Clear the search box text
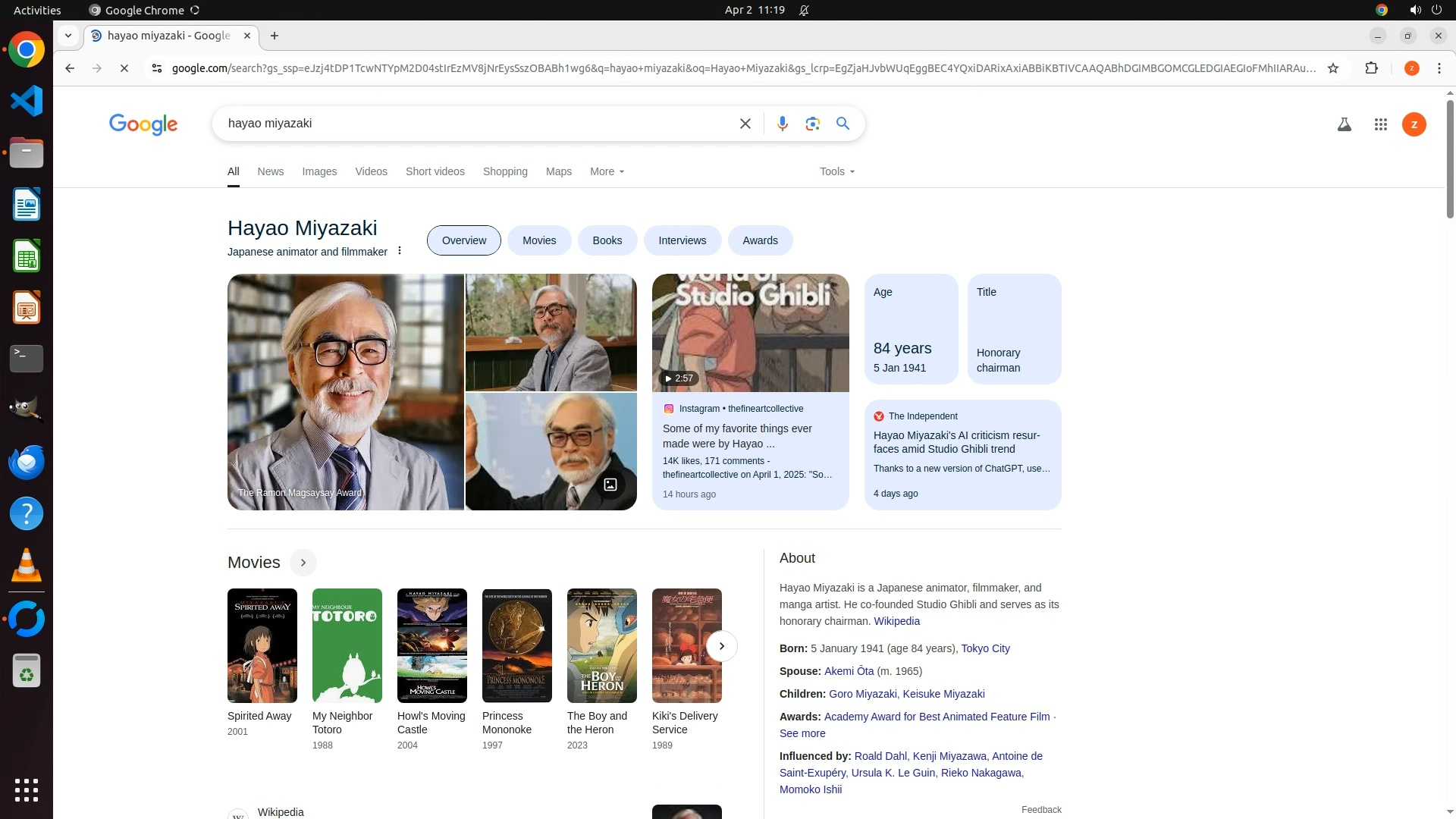Screen dimensions: 1456x819 (x=745, y=124)
